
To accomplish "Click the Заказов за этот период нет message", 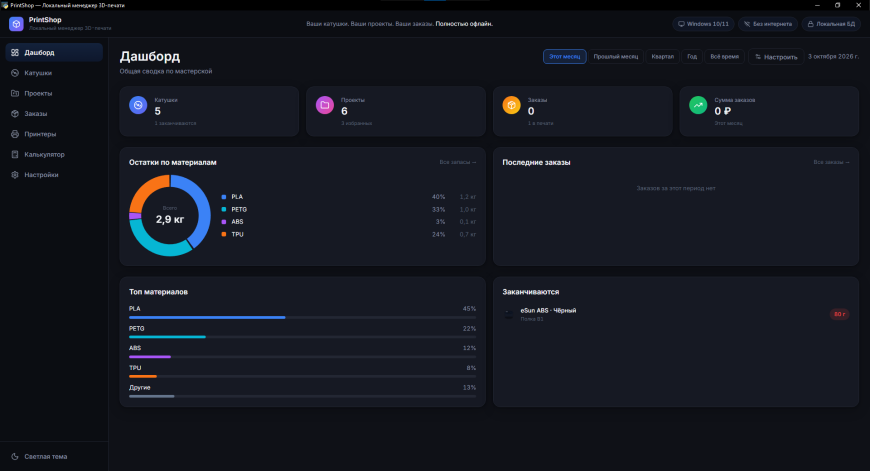I will coord(676,189).
